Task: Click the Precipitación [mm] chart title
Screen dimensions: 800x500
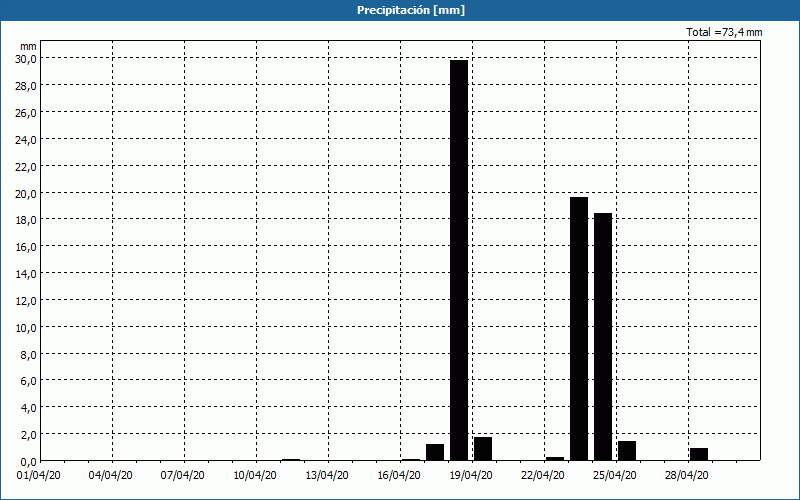Action: [411, 10]
